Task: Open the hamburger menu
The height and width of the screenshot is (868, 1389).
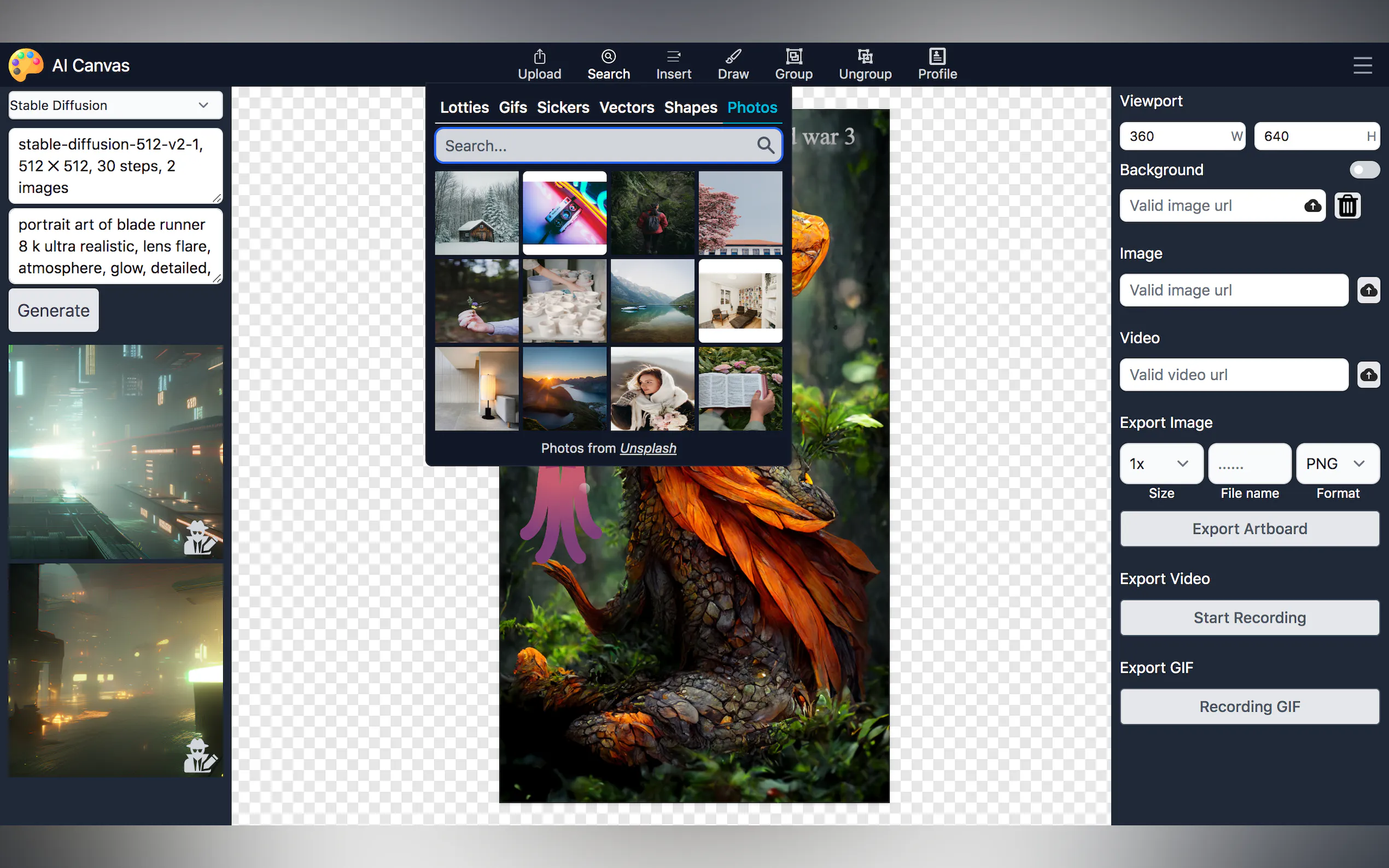Action: tap(1362, 65)
